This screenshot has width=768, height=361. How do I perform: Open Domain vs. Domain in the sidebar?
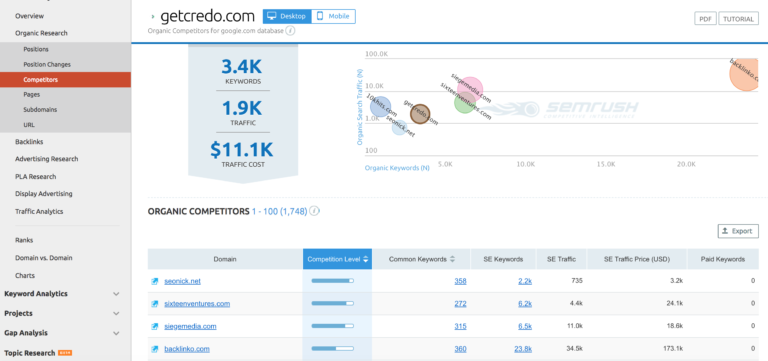[x=44, y=258]
